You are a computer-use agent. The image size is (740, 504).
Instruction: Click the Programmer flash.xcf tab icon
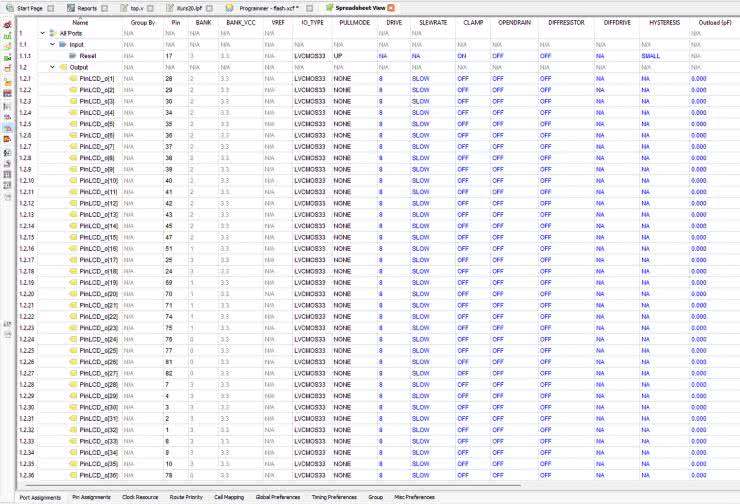tap(229, 7)
